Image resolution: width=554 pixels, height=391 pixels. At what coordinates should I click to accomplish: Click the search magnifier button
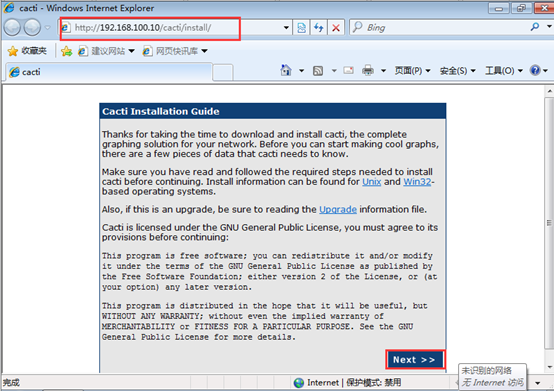535,27
